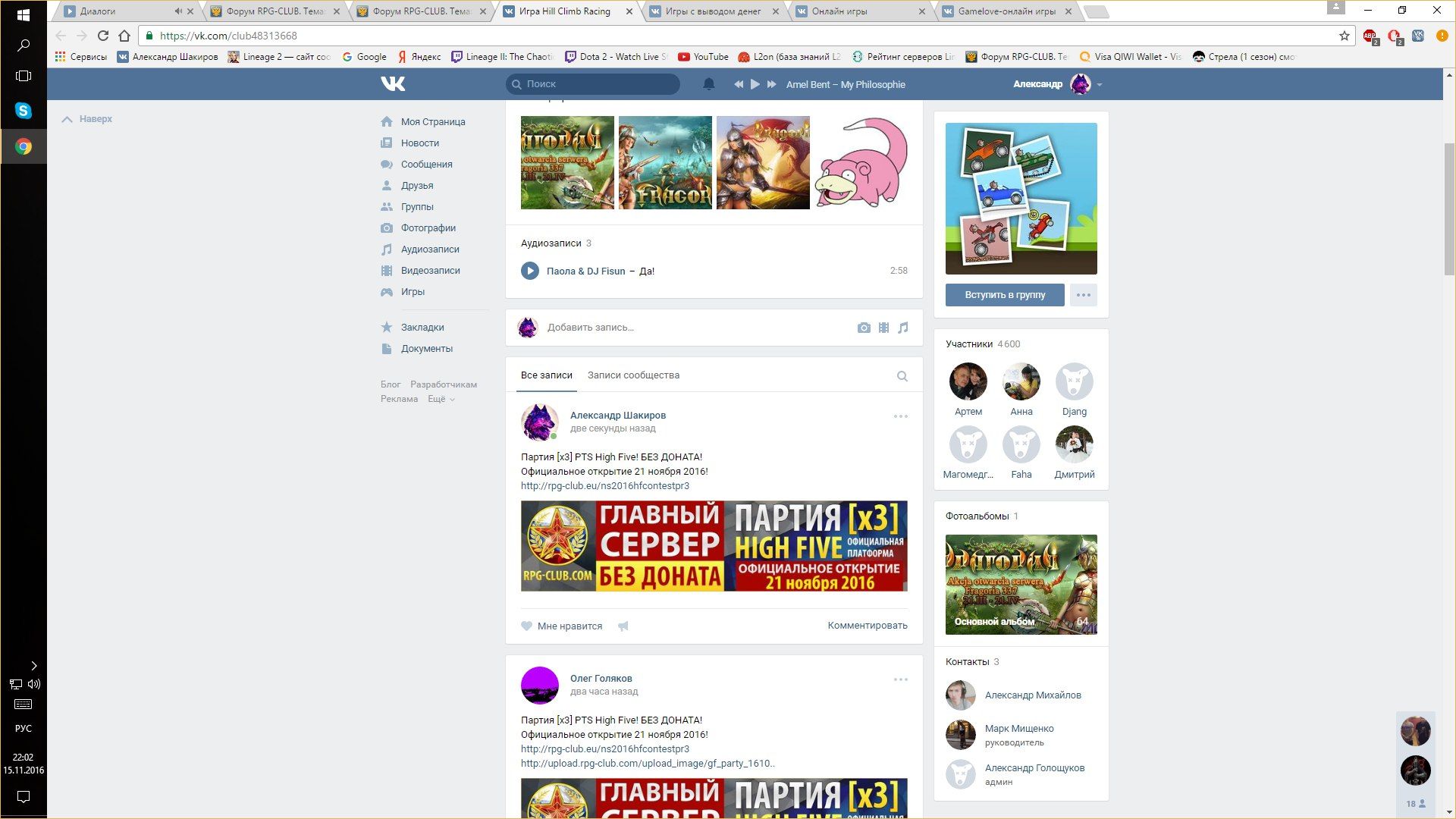Screen dimensions: 1456x819
Task: Click the Документы file icon
Action: coord(387,348)
